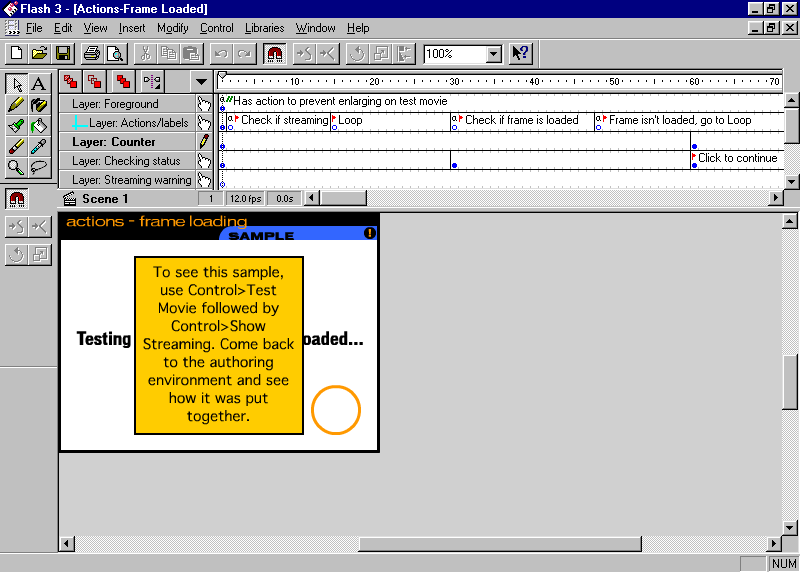800x572 pixels.
Task: Select the Brush tool
Action: pos(17,126)
